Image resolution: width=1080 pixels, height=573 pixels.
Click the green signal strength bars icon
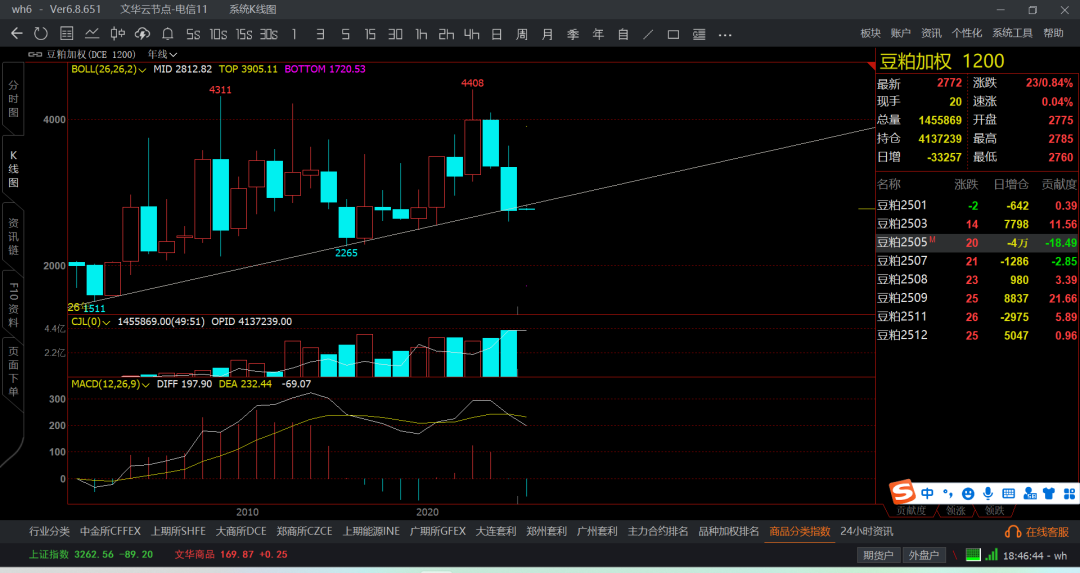991,554
